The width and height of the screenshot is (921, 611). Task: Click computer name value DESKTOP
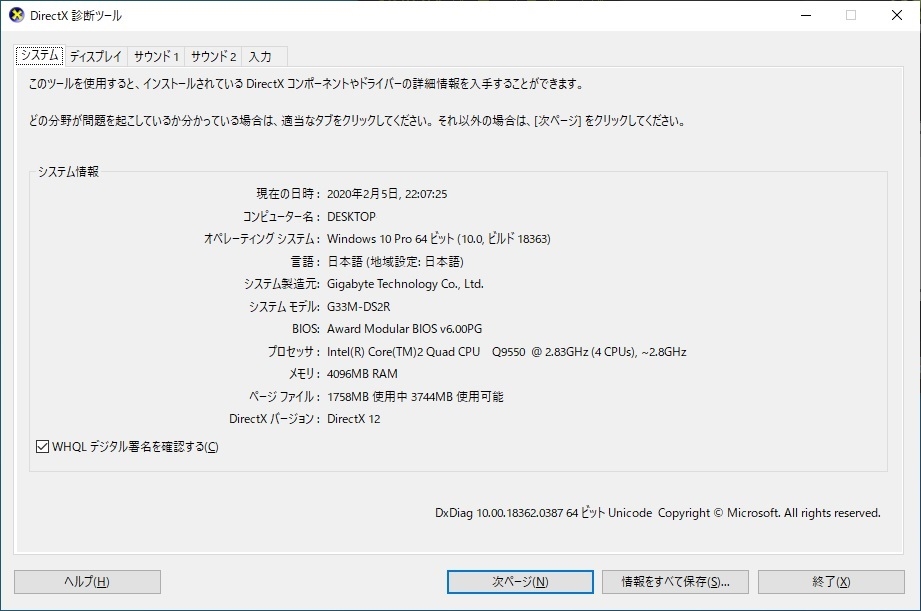[351, 217]
